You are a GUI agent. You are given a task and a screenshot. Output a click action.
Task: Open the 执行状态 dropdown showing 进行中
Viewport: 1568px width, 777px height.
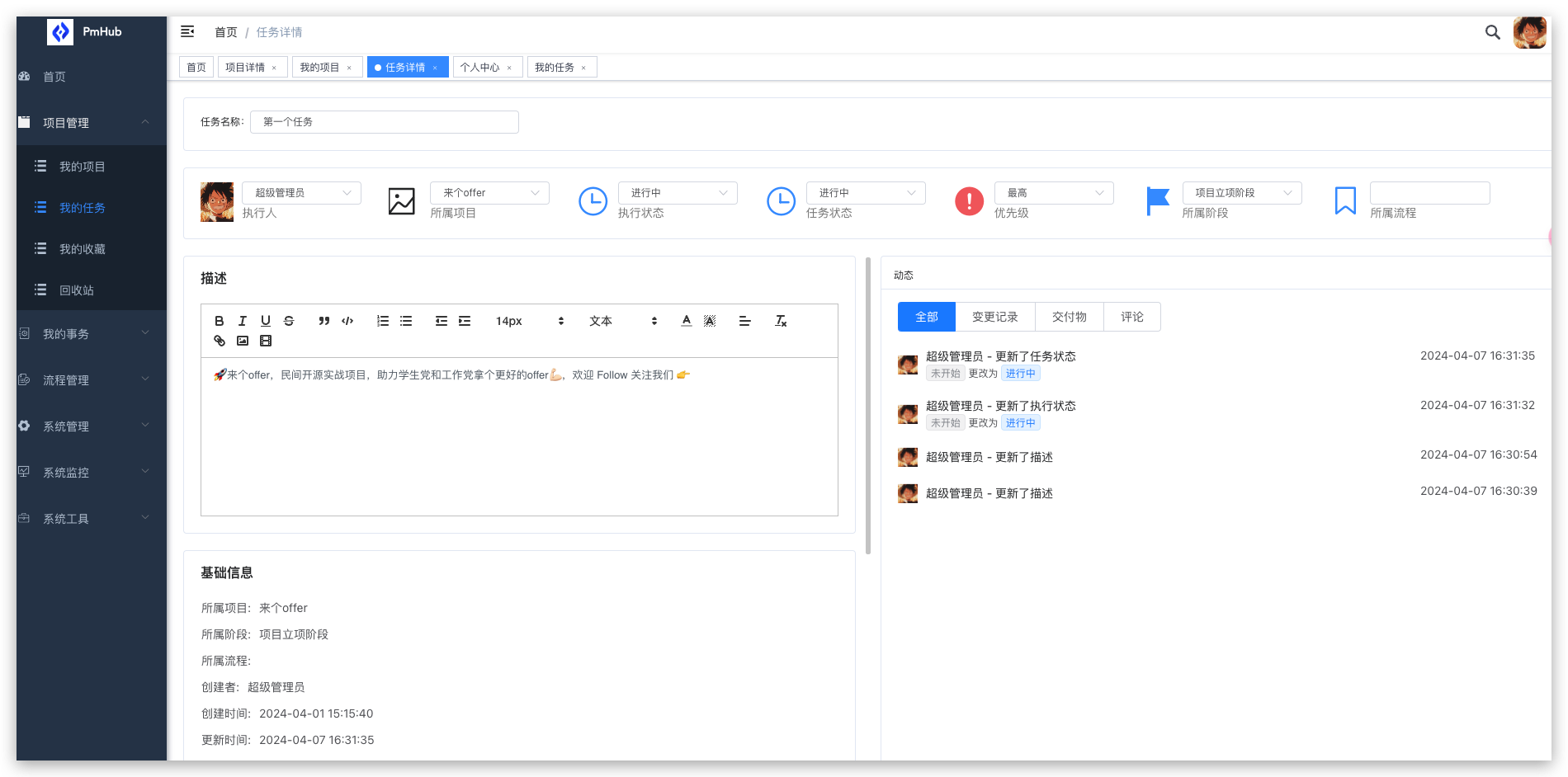click(x=678, y=192)
